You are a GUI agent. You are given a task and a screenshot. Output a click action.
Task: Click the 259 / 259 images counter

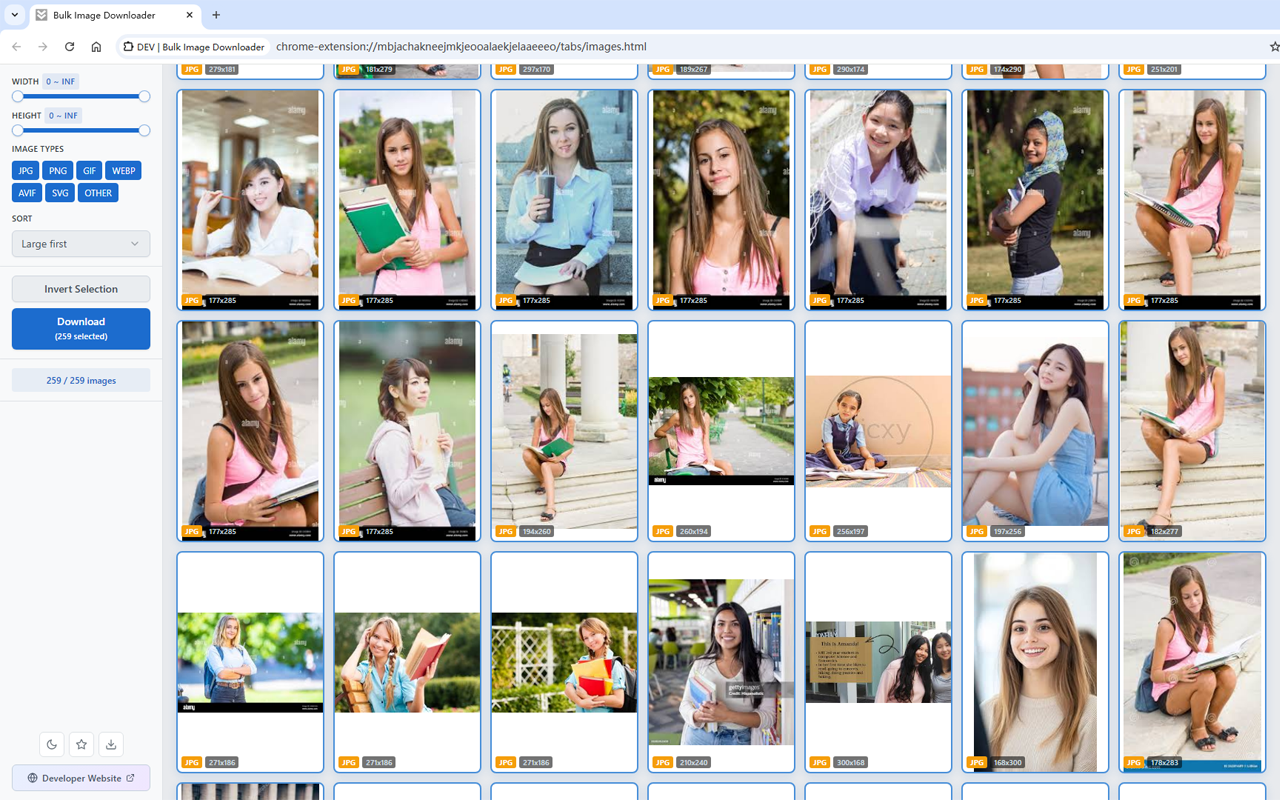81,380
